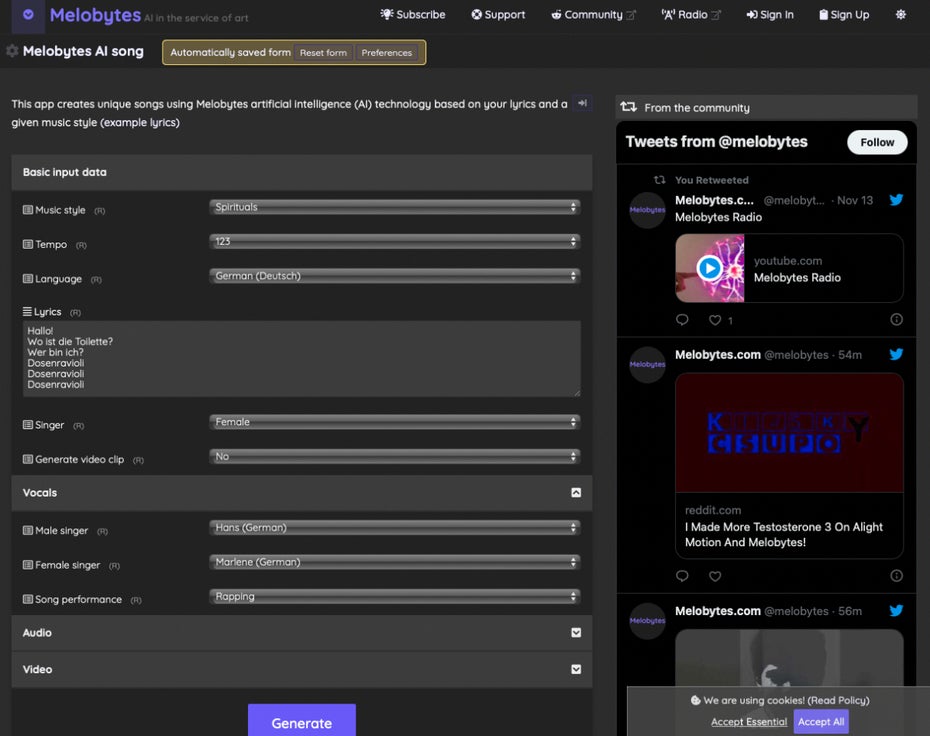Click the settings gear beside Melobytes AI song
Image resolution: width=930 pixels, height=736 pixels.
tap(12, 51)
